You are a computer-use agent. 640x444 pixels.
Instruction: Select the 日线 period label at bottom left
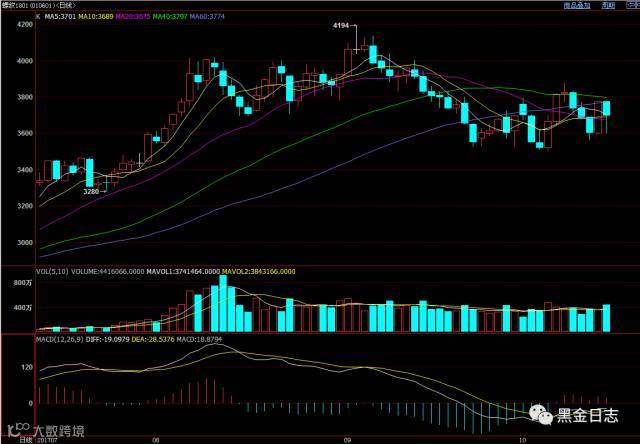26,441
